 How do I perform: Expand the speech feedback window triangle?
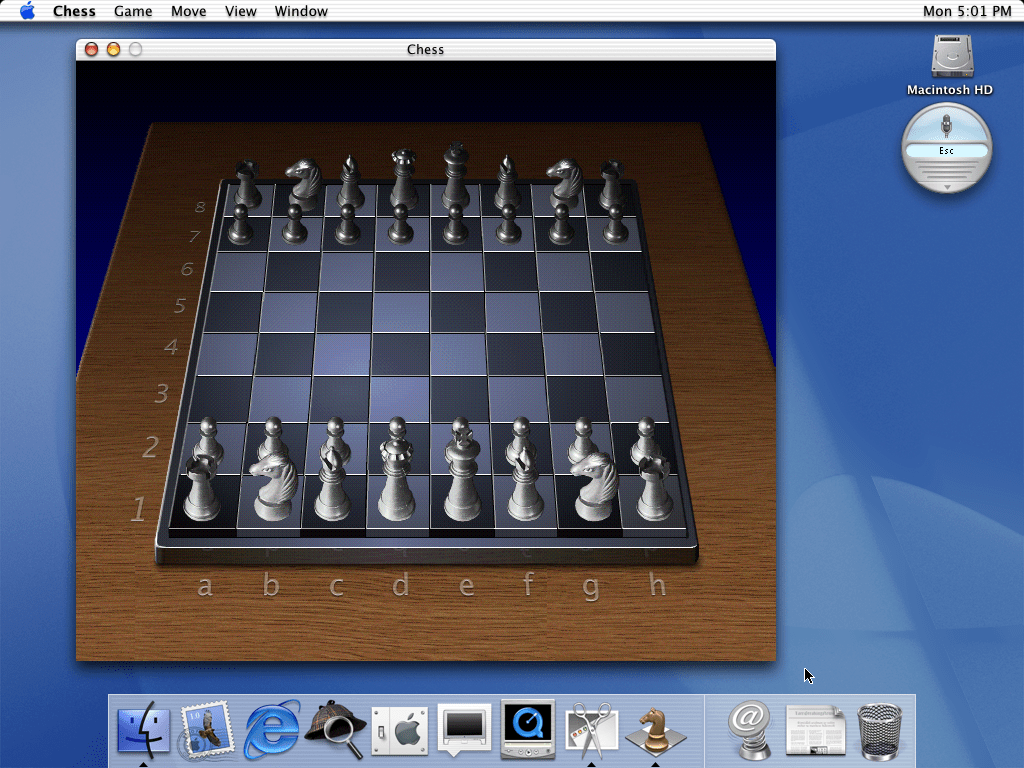947,187
